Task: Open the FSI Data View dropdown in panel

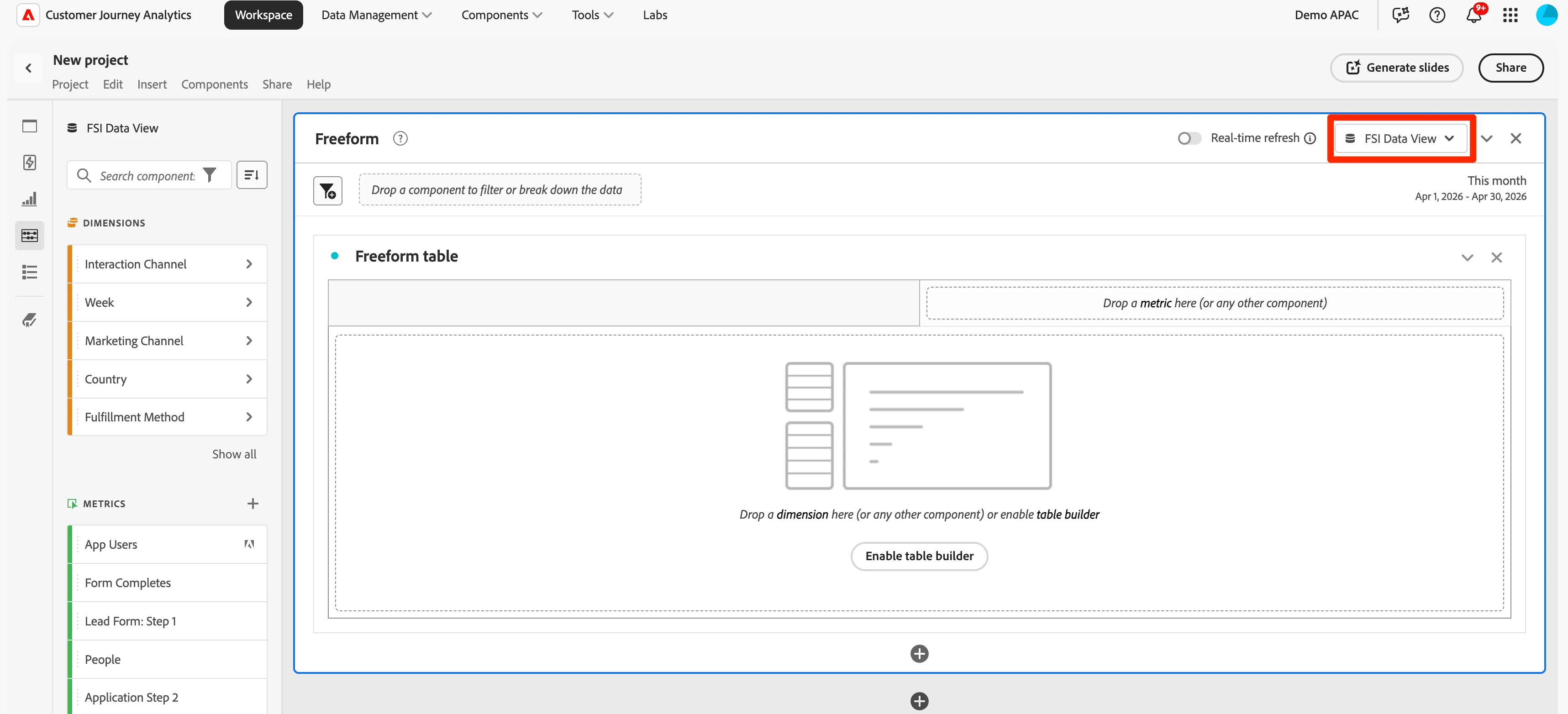Action: click(1400, 139)
